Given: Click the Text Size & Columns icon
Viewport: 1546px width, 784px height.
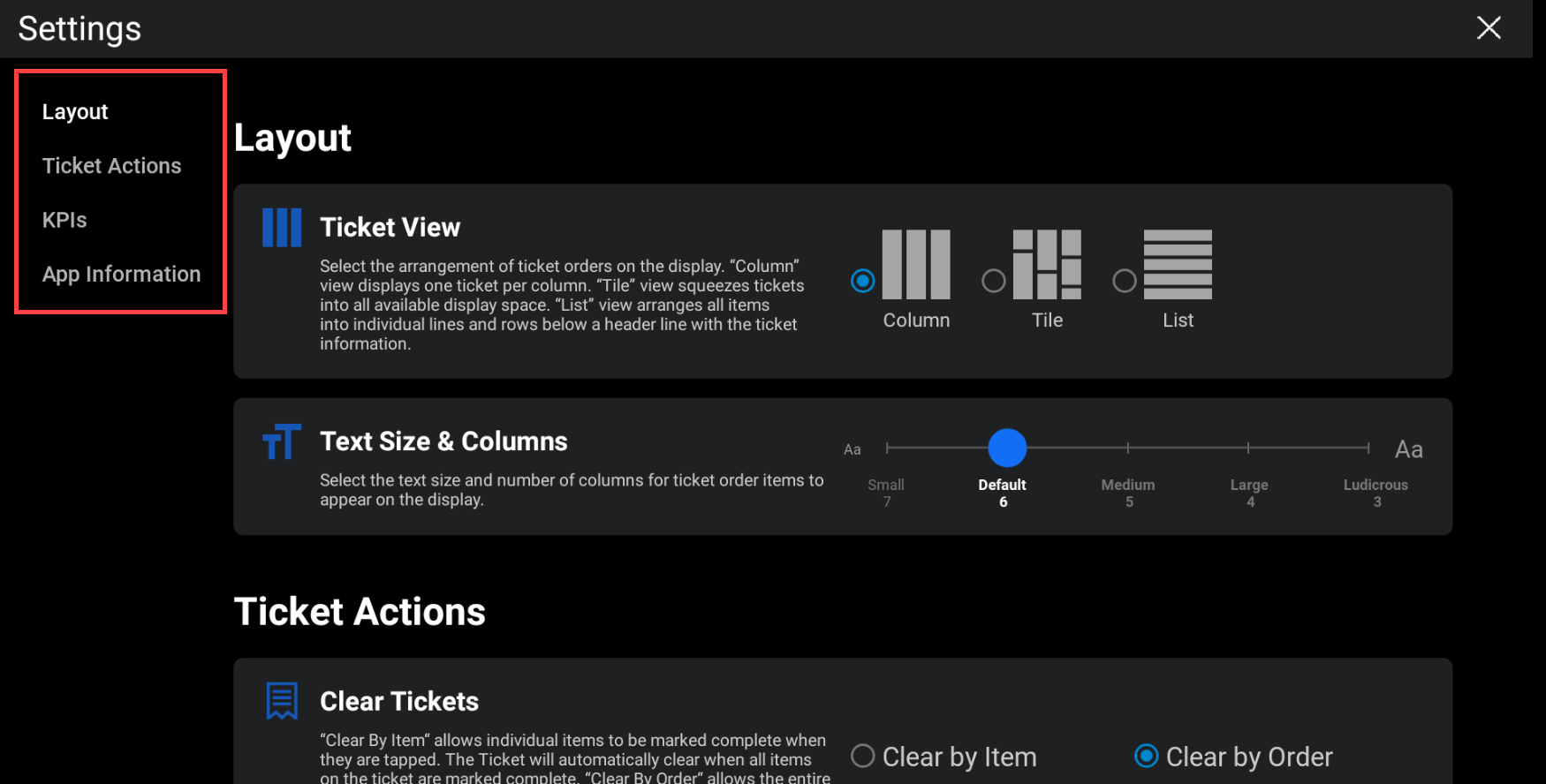Looking at the screenshot, I should [x=282, y=441].
